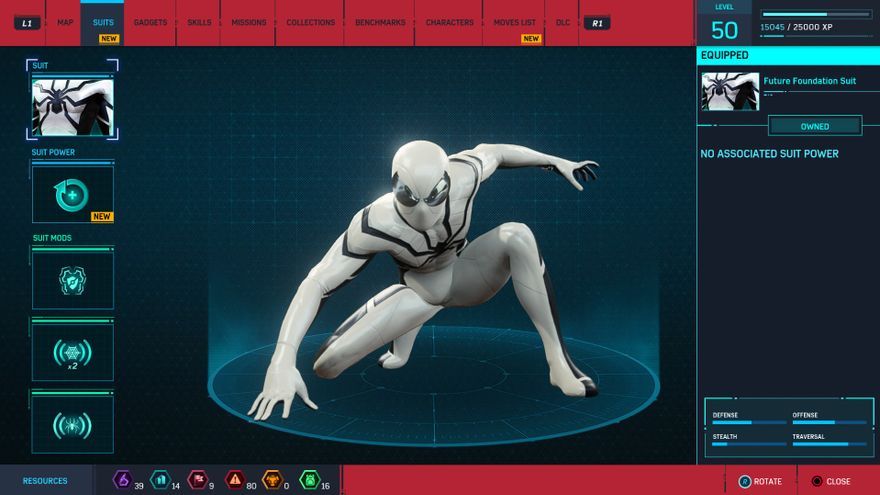The height and width of the screenshot is (495, 880).
Task: Click the teal landmark token icon
Action: click(x=161, y=480)
